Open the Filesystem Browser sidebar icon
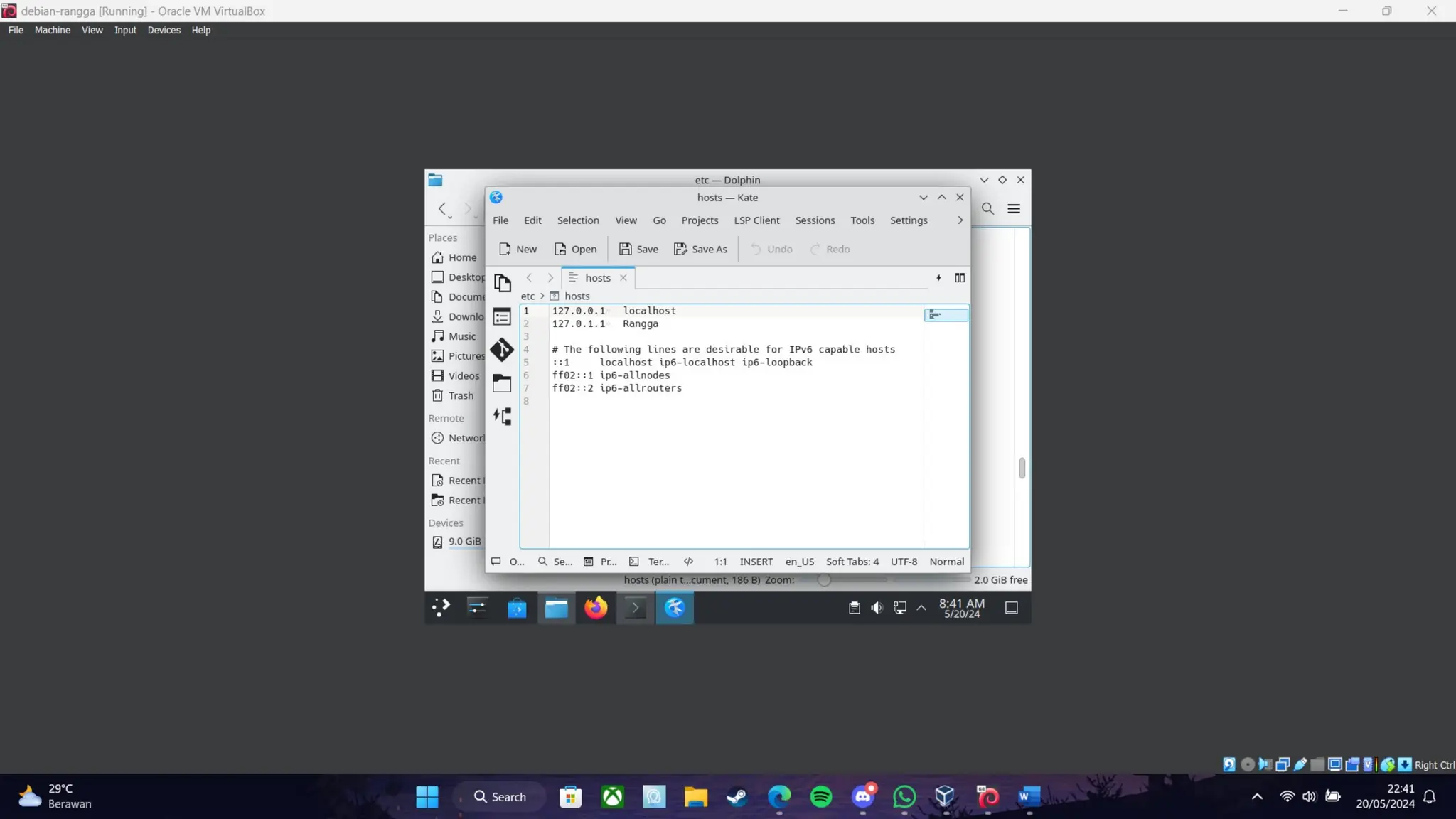The height and width of the screenshot is (819, 1456). pyautogui.click(x=502, y=383)
